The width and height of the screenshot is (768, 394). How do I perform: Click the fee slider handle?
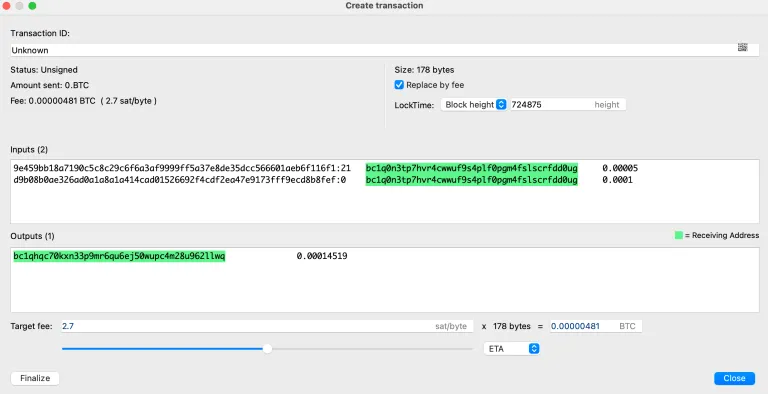(x=267, y=348)
